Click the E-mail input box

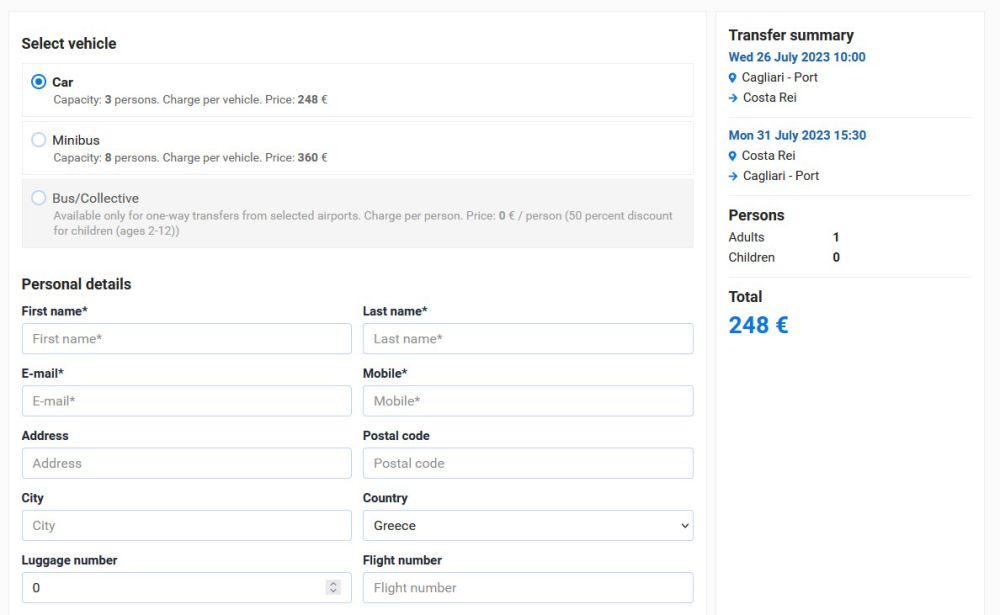coord(186,401)
